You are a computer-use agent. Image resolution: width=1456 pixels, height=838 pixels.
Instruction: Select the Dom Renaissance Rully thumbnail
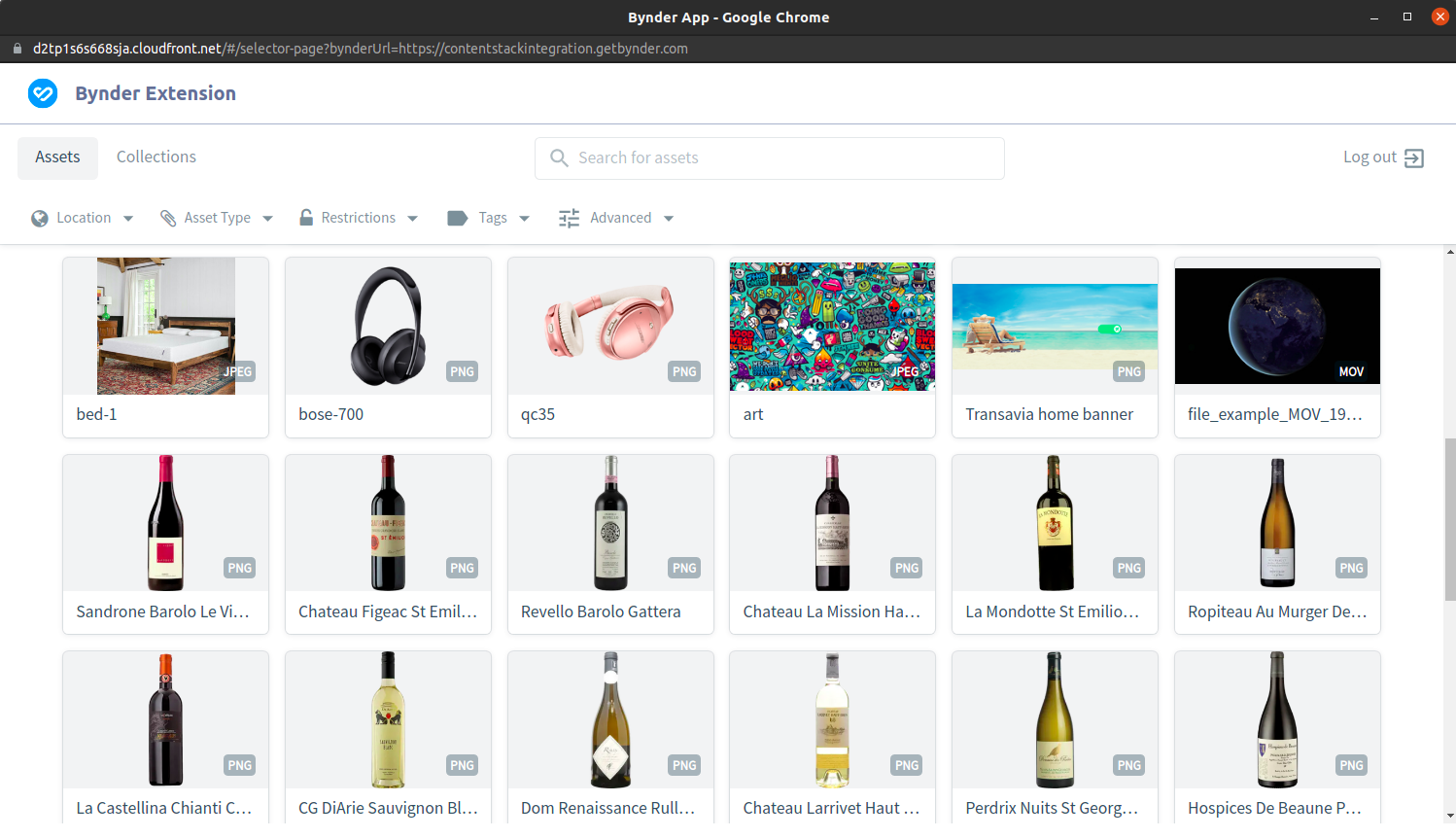610,719
